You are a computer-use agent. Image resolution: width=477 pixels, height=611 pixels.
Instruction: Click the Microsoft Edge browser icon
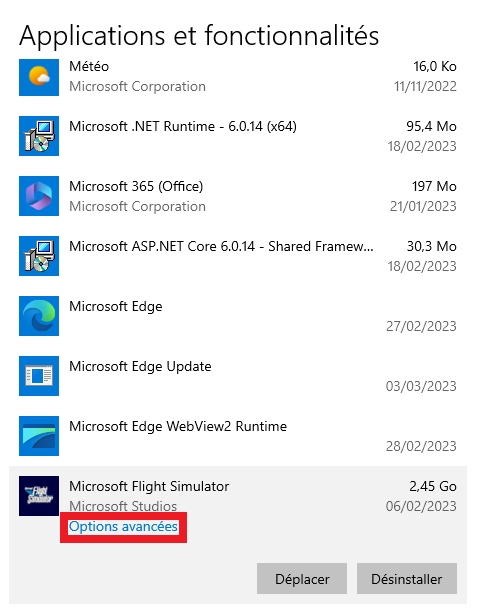point(39,316)
